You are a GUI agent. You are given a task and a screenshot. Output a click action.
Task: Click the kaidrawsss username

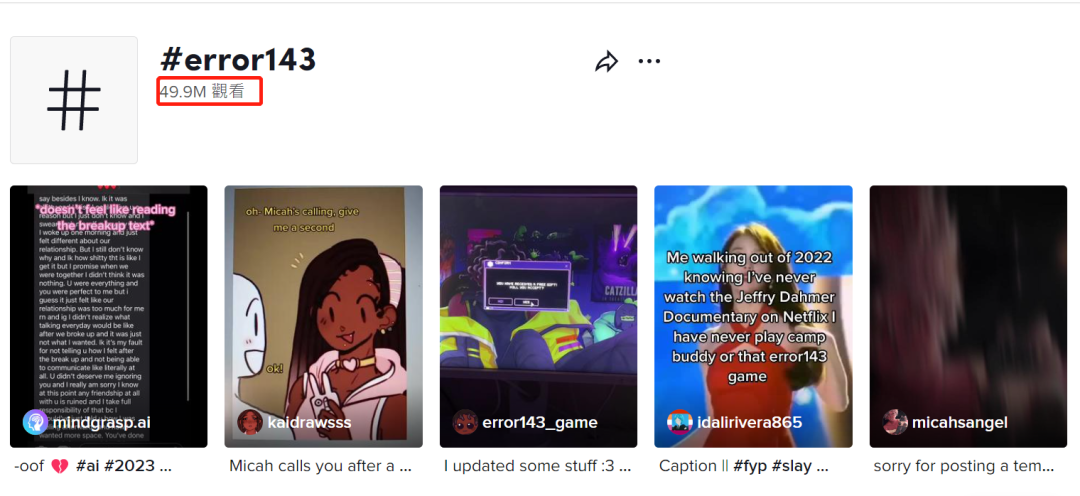(309, 422)
